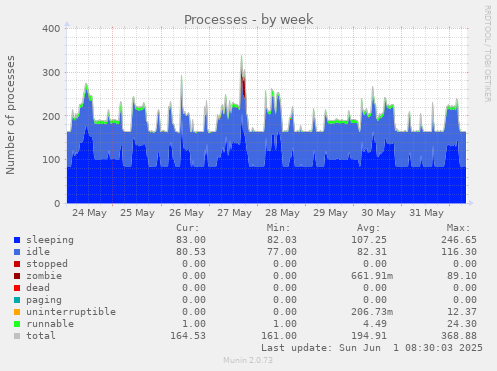This screenshot has width=497, height=371.
Task: Click the 'Number of processes' axis label
Action: 10,115
